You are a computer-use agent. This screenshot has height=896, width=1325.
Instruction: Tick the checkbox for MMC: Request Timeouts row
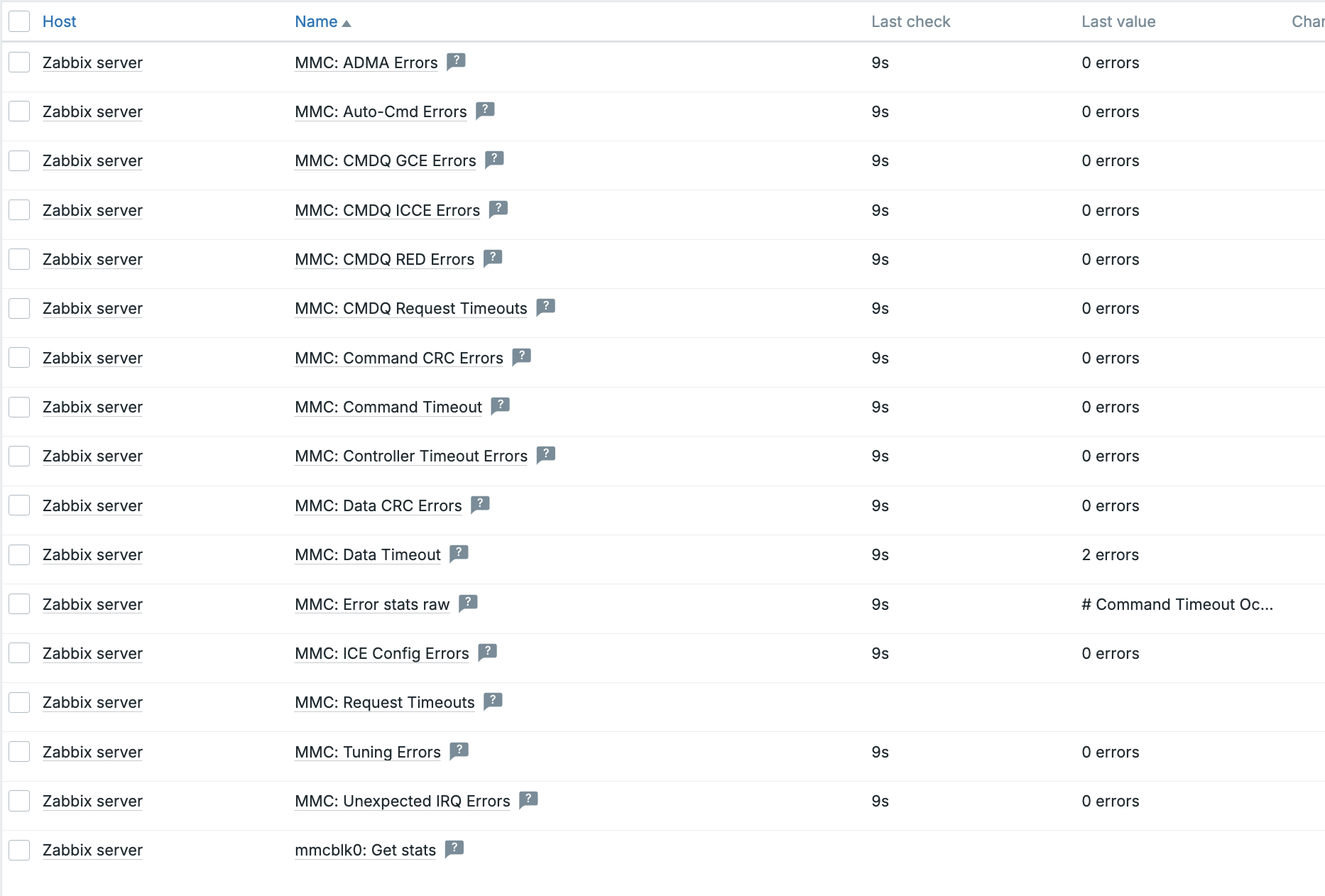tap(19, 702)
